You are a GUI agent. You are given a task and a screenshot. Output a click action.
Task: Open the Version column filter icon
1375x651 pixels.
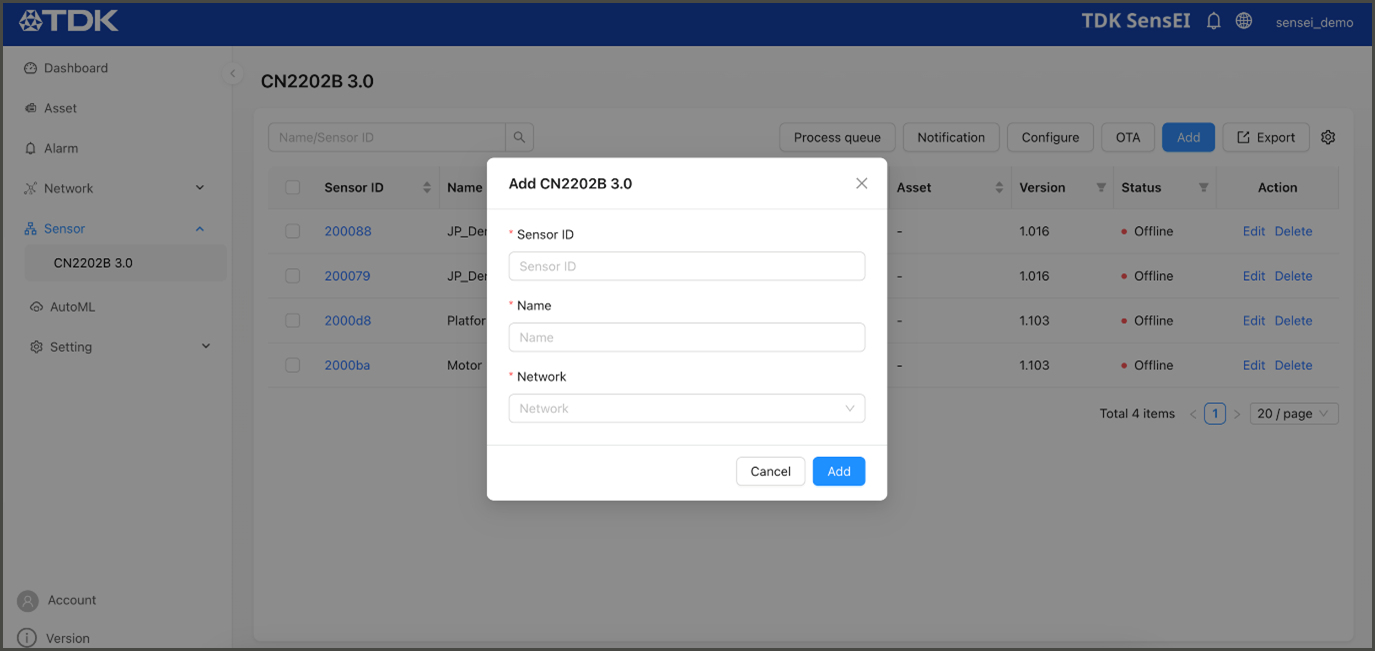tap(1101, 187)
